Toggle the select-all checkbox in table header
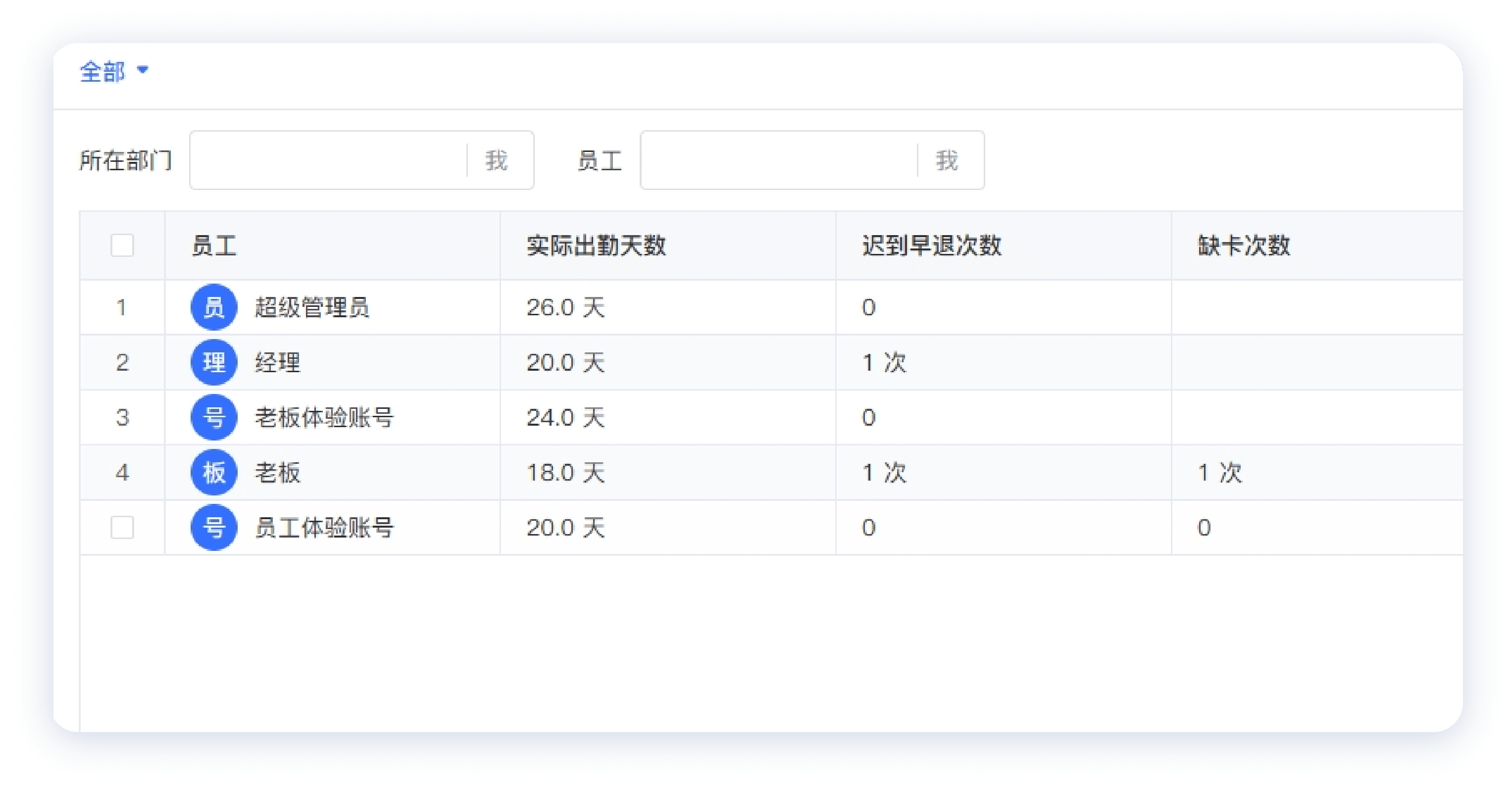This screenshot has width=1512, height=787. (x=122, y=246)
